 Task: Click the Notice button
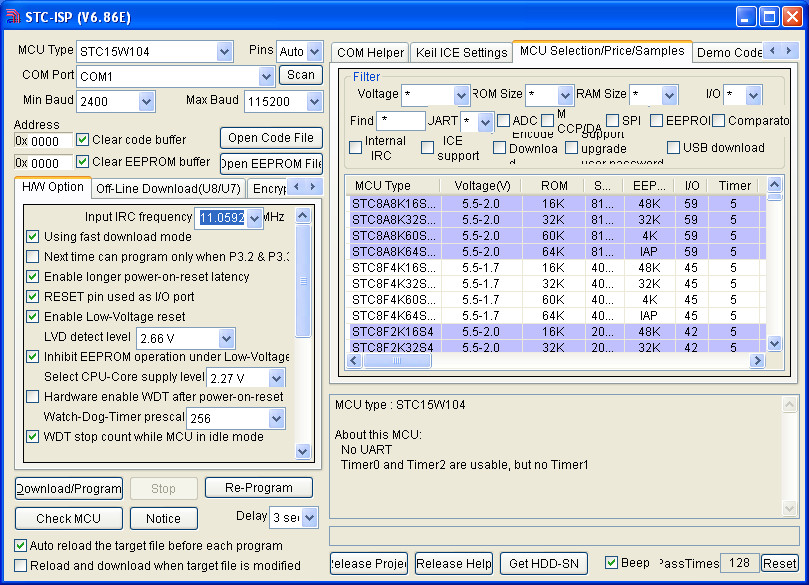[x=164, y=518]
